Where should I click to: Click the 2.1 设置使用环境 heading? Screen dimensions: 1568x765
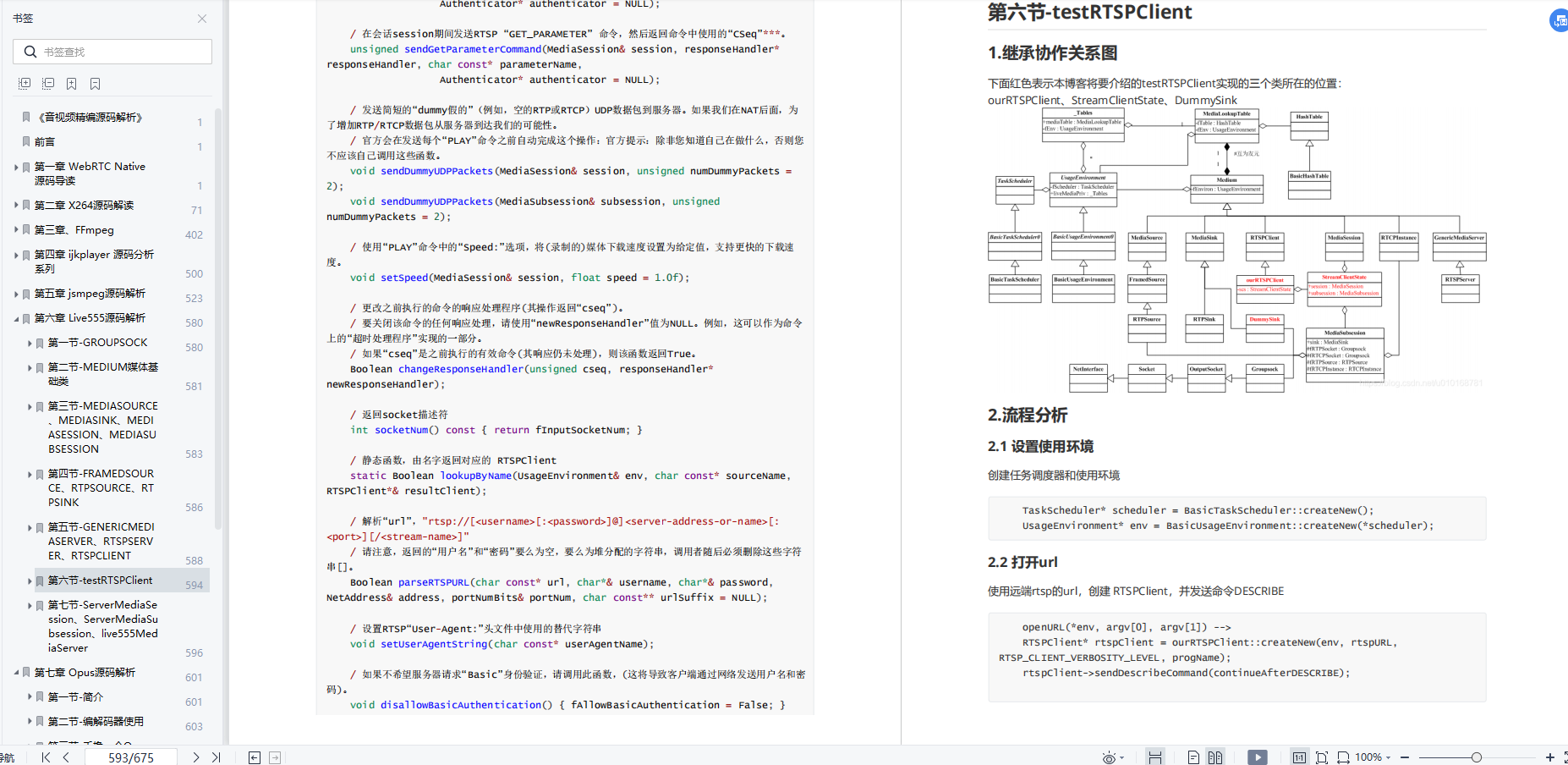coord(1040,447)
